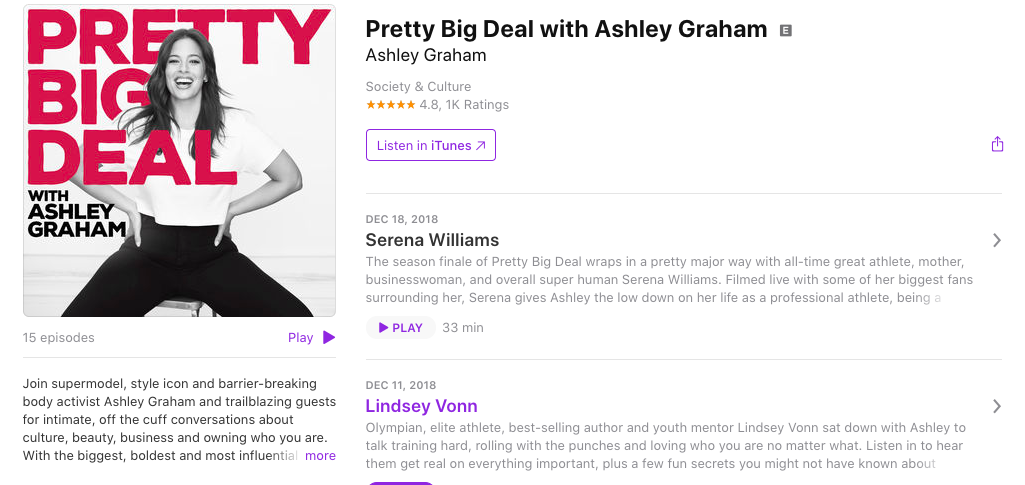
Task: Click the explicit 'E' badge beside the title
Action: click(786, 30)
